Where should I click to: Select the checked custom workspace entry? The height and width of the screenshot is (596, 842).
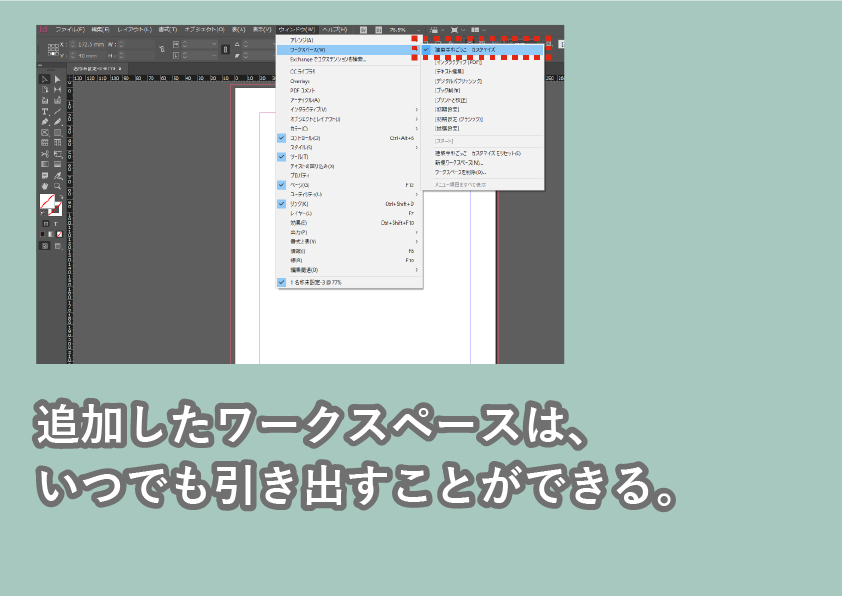(x=482, y=49)
